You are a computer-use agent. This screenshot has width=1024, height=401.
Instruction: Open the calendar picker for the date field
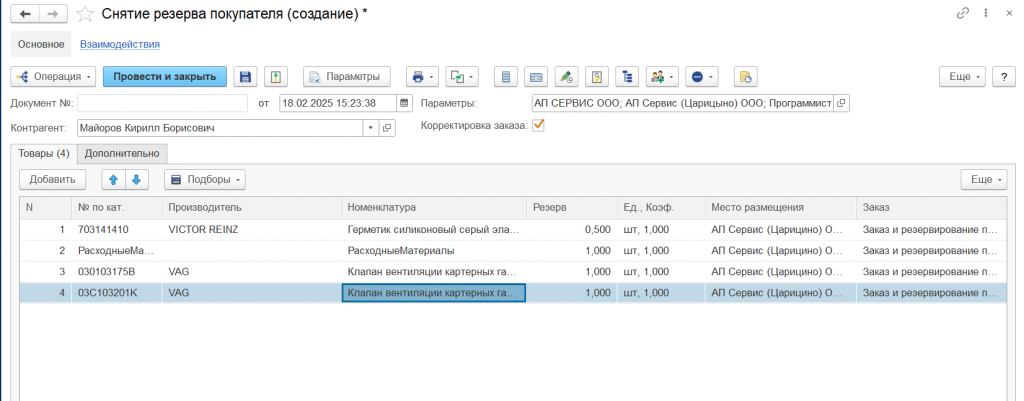pyautogui.click(x=404, y=103)
